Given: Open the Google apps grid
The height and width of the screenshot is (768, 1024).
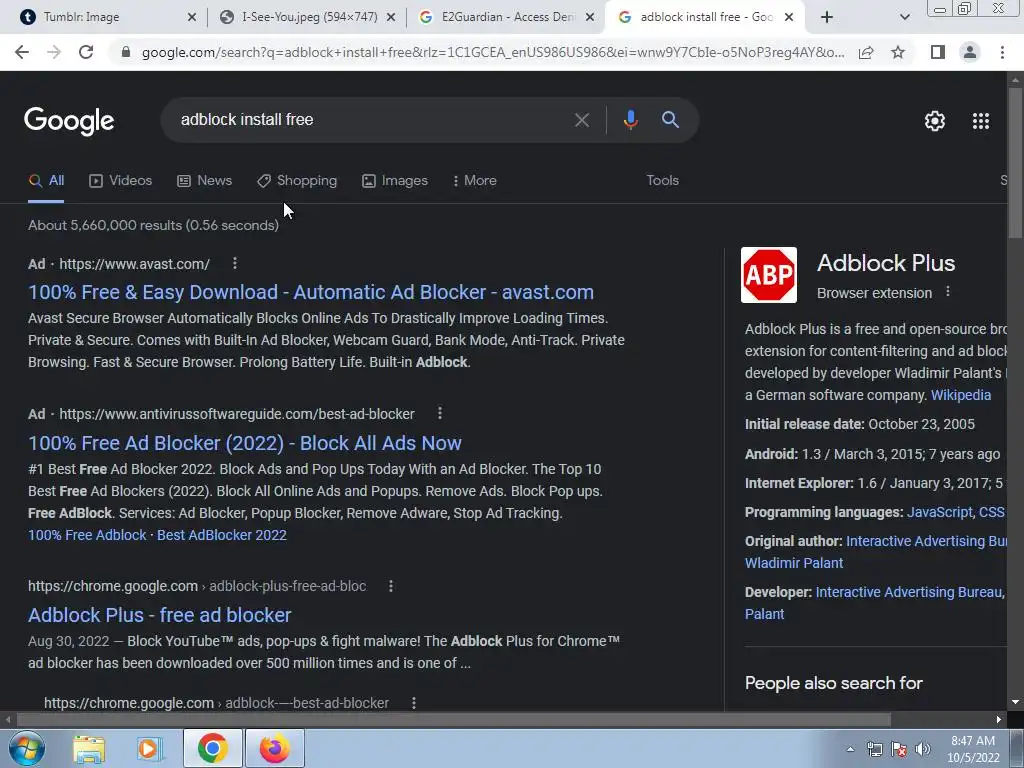Looking at the screenshot, I should pos(981,121).
